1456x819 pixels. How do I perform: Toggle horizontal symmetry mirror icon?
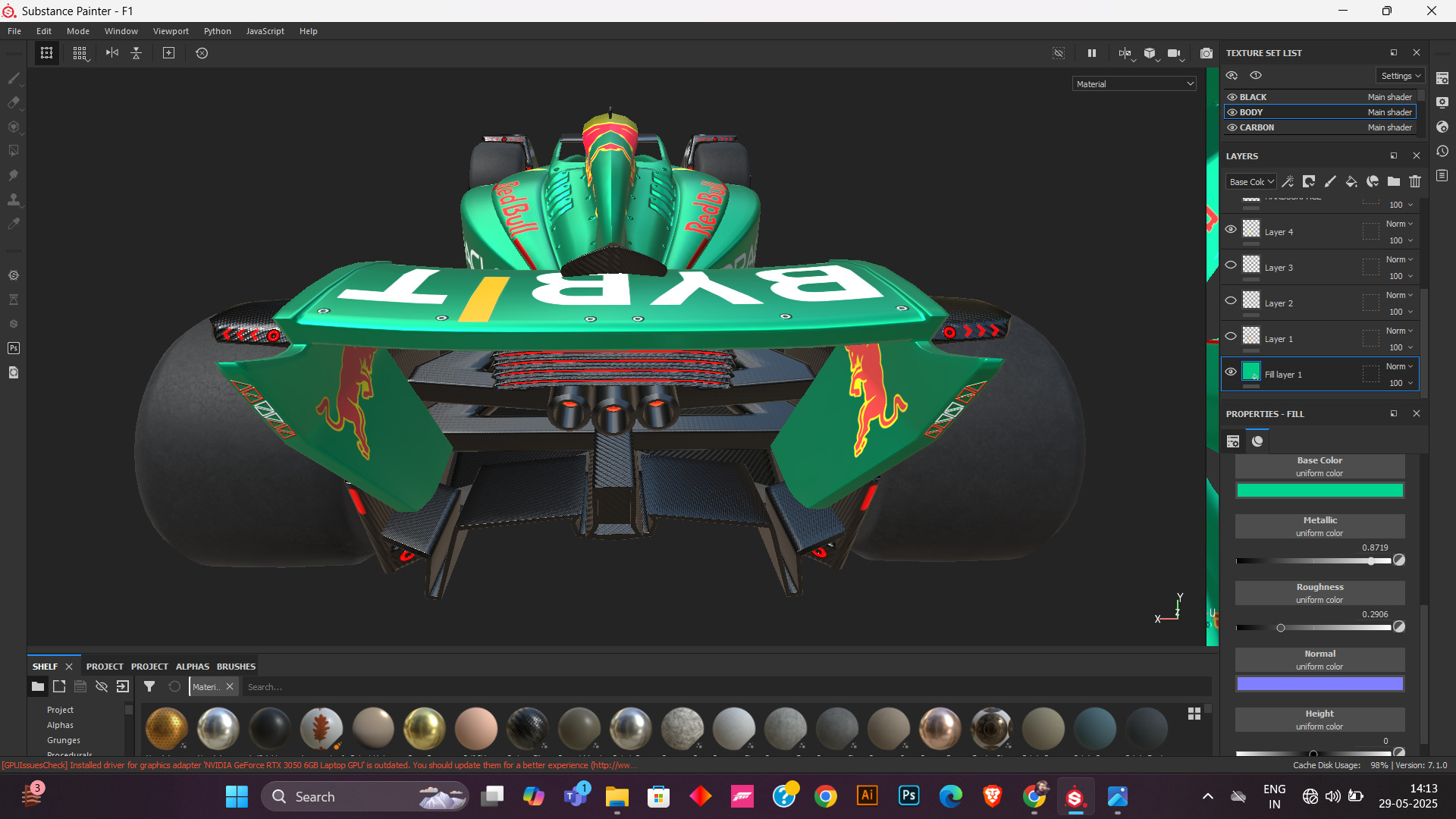tap(112, 53)
